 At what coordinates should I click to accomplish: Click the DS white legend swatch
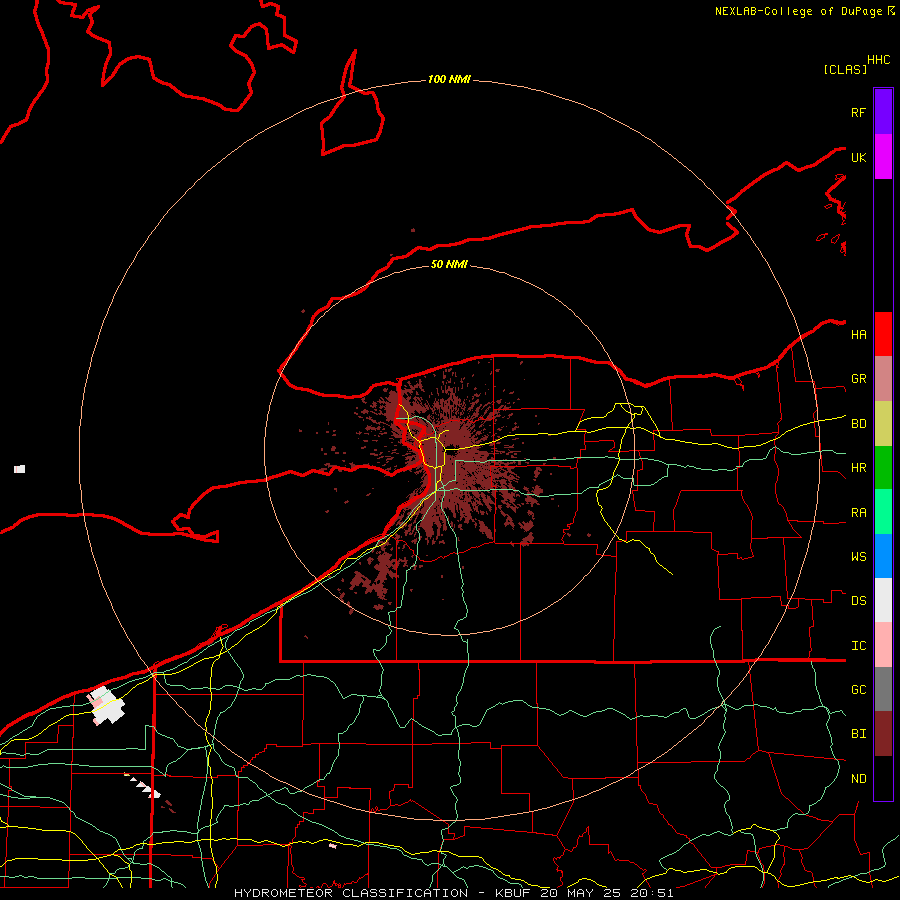click(883, 600)
